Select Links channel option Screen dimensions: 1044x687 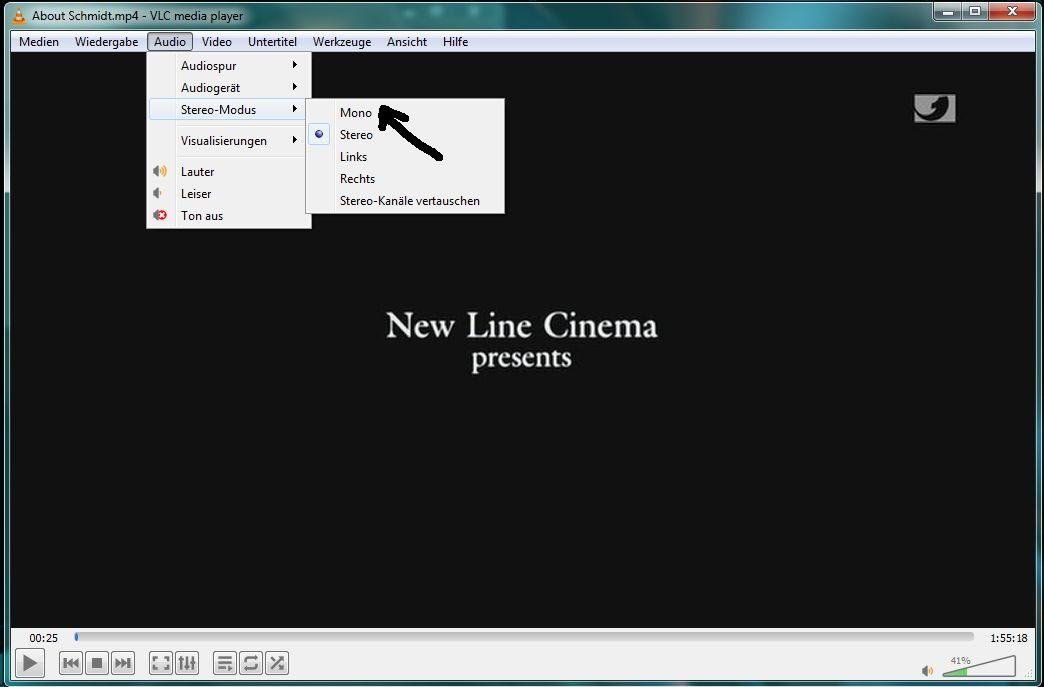405,156
